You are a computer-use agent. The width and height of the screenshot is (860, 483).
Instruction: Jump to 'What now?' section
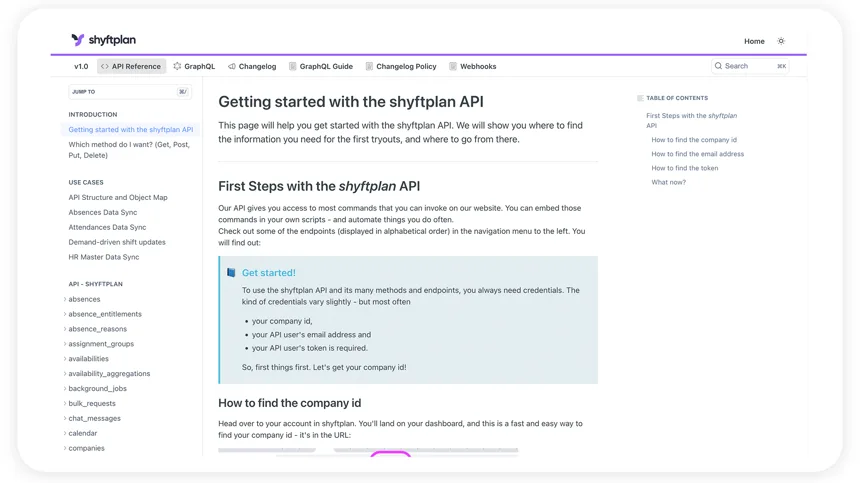(x=669, y=183)
